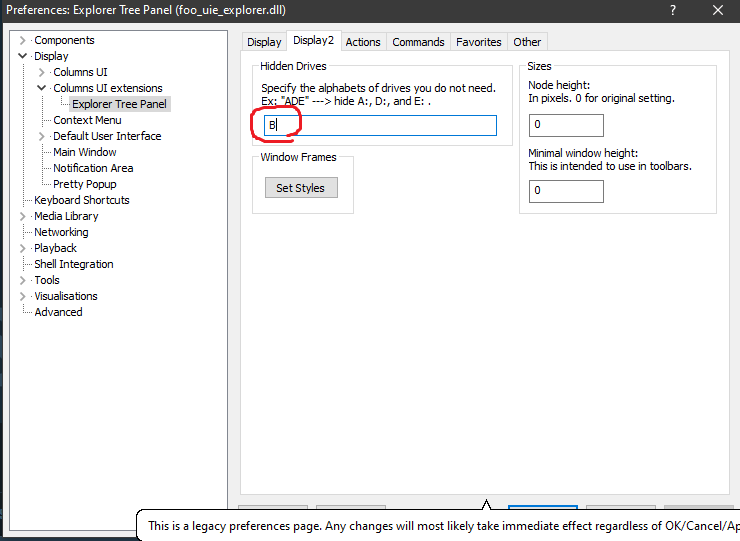This screenshot has width=740, height=541.
Task: Select Visualisations item label
Action: tap(66, 296)
